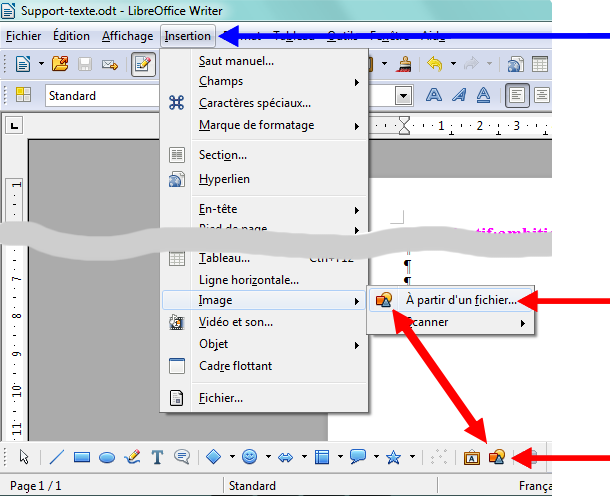Open the Fichier menu
The height and width of the screenshot is (496, 610).
coord(23,36)
